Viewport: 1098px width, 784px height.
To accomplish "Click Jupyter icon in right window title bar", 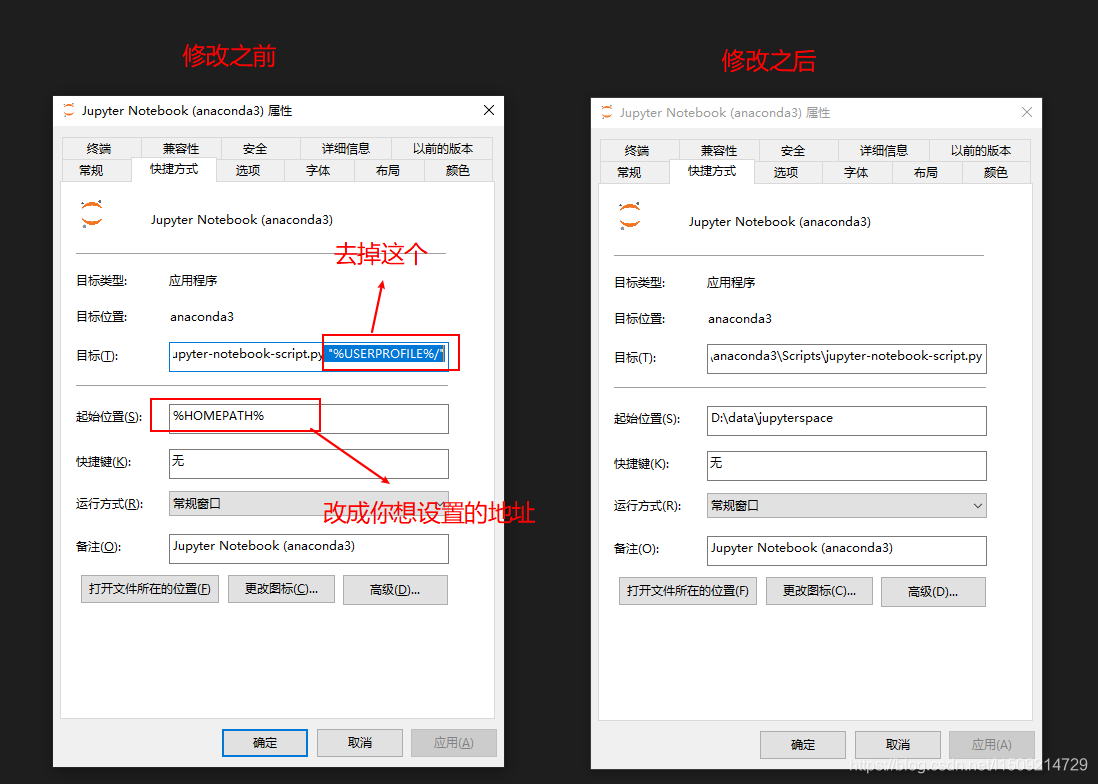I will [x=606, y=112].
